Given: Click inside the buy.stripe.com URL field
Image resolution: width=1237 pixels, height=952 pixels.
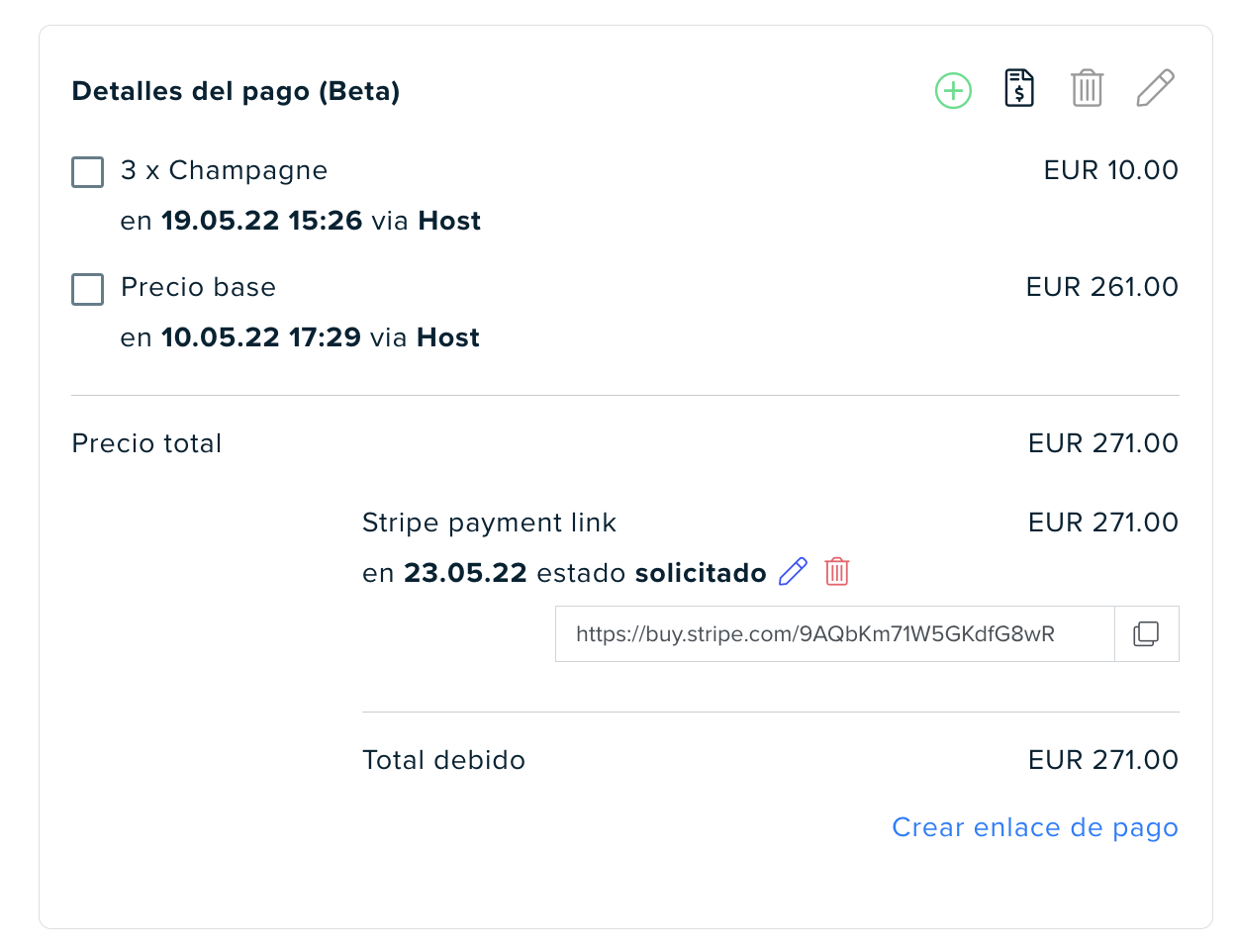Looking at the screenshot, I should click(835, 633).
